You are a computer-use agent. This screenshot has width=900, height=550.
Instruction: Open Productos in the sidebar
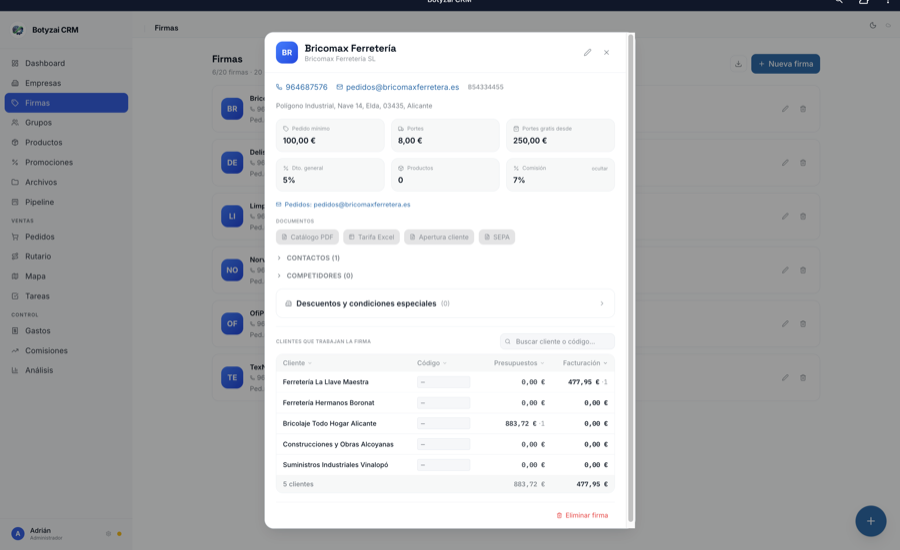[x=66, y=142]
